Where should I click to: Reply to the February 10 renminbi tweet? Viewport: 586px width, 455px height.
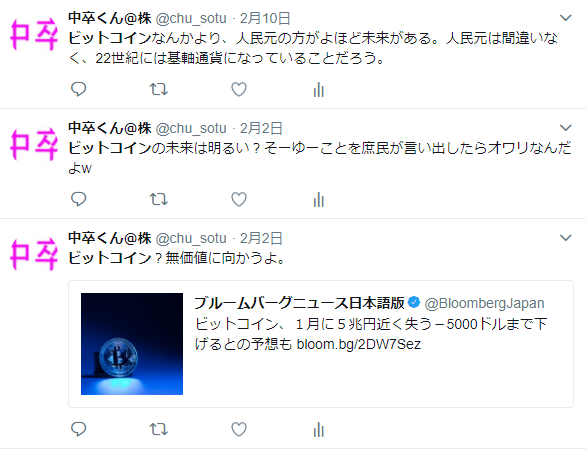(78, 89)
